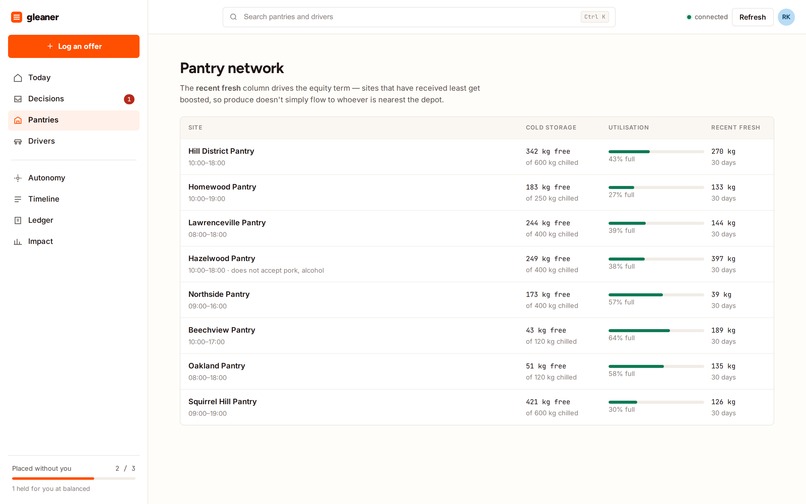This screenshot has height=504, width=806.
Task: Click the 43 kg free value
Action: tap(546, 330)
